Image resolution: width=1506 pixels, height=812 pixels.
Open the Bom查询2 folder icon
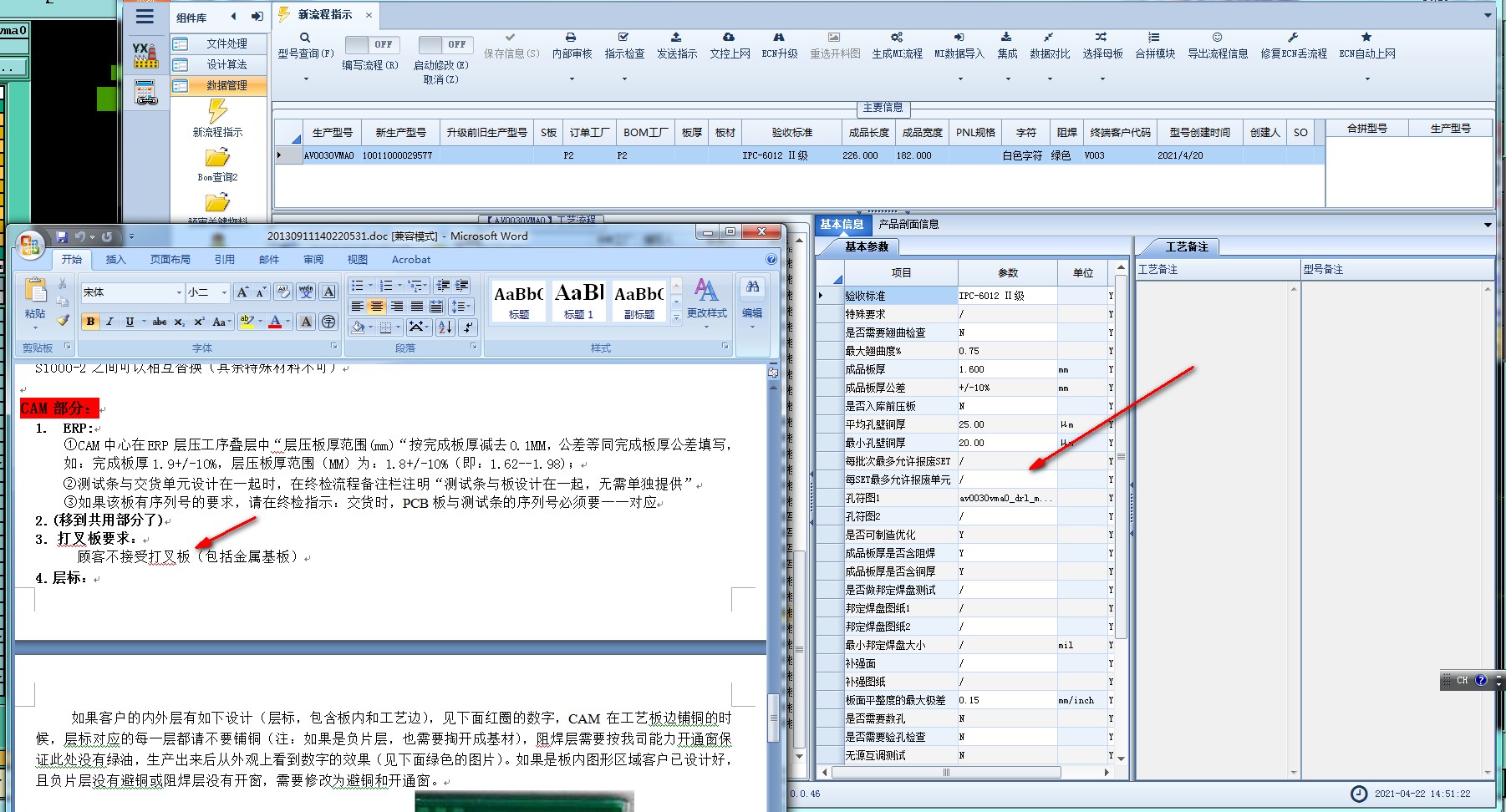[217, 158]
